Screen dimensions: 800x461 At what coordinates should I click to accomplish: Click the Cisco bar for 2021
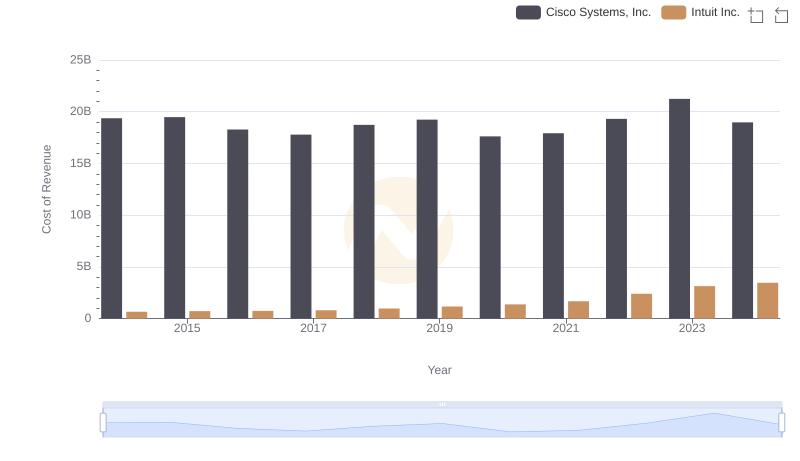[553, 225]
